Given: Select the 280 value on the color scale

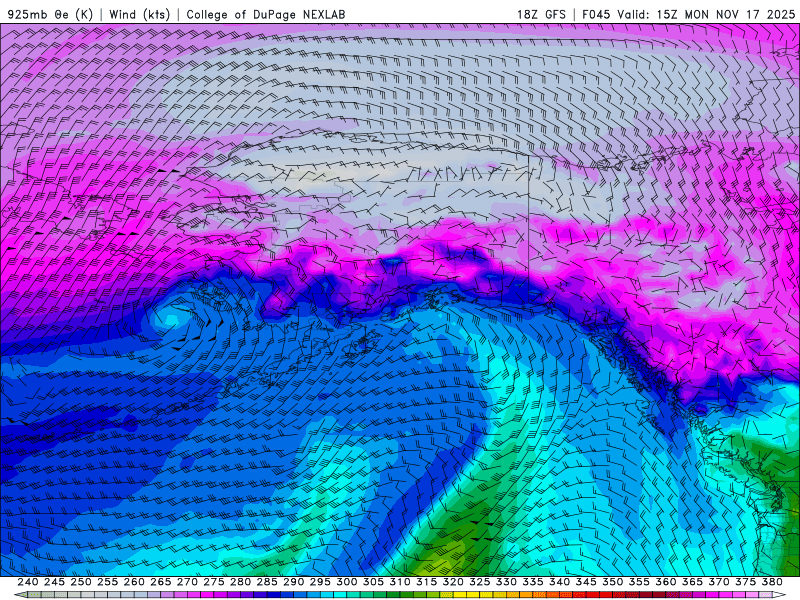Looking at the screenshot, I should (240, 582).
